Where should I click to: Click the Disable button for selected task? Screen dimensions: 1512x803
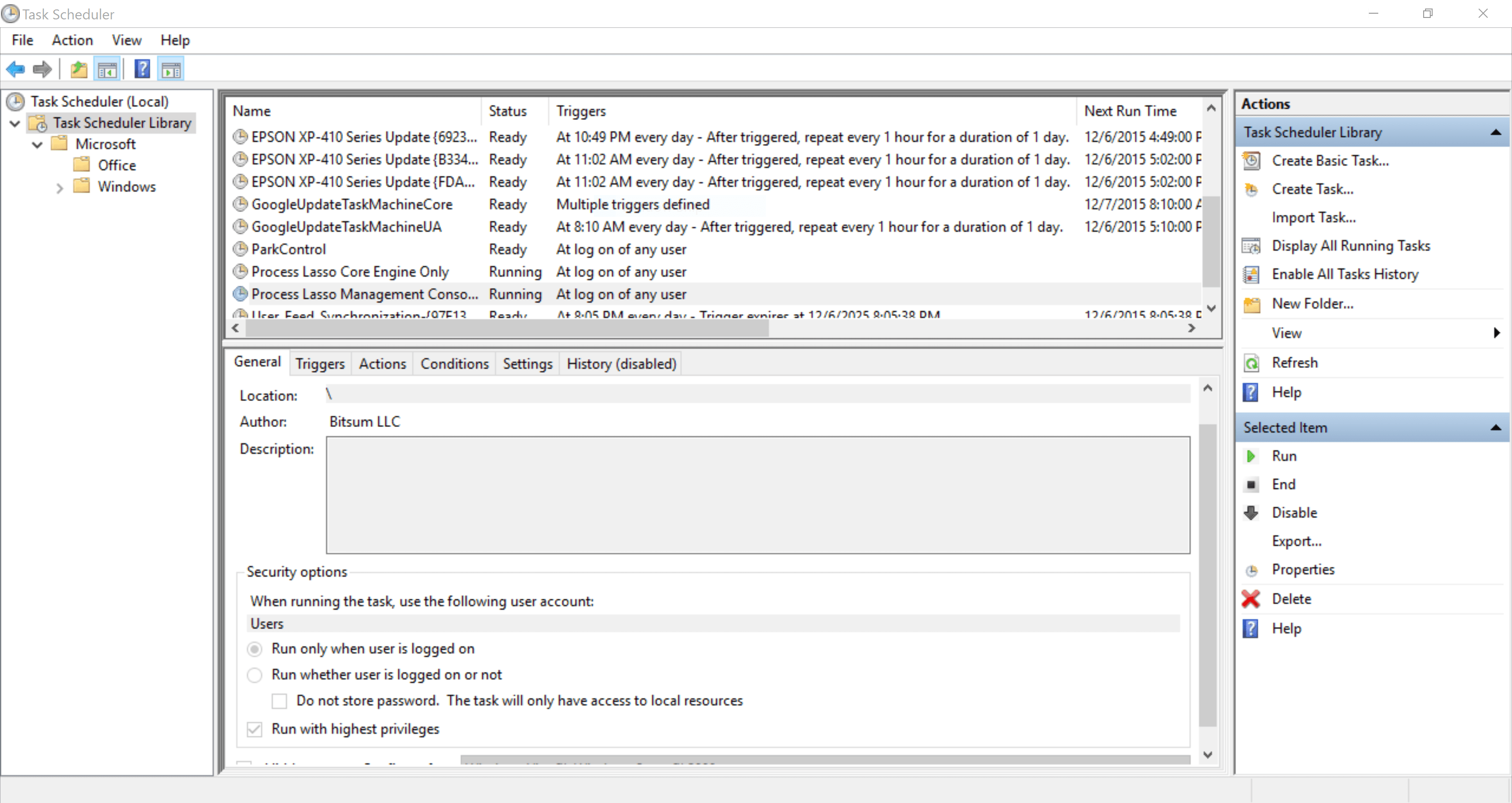pyautogui.click(x=1293, y=512)
